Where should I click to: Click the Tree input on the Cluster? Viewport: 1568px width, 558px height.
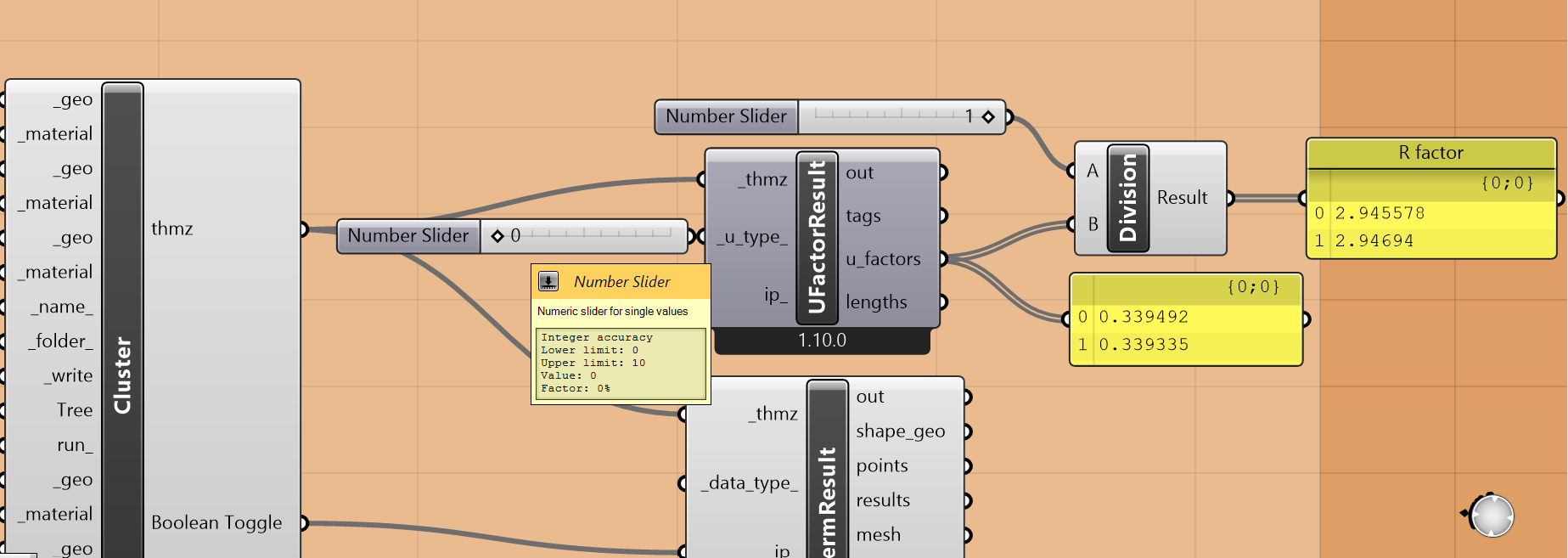[x=75, y=410]
